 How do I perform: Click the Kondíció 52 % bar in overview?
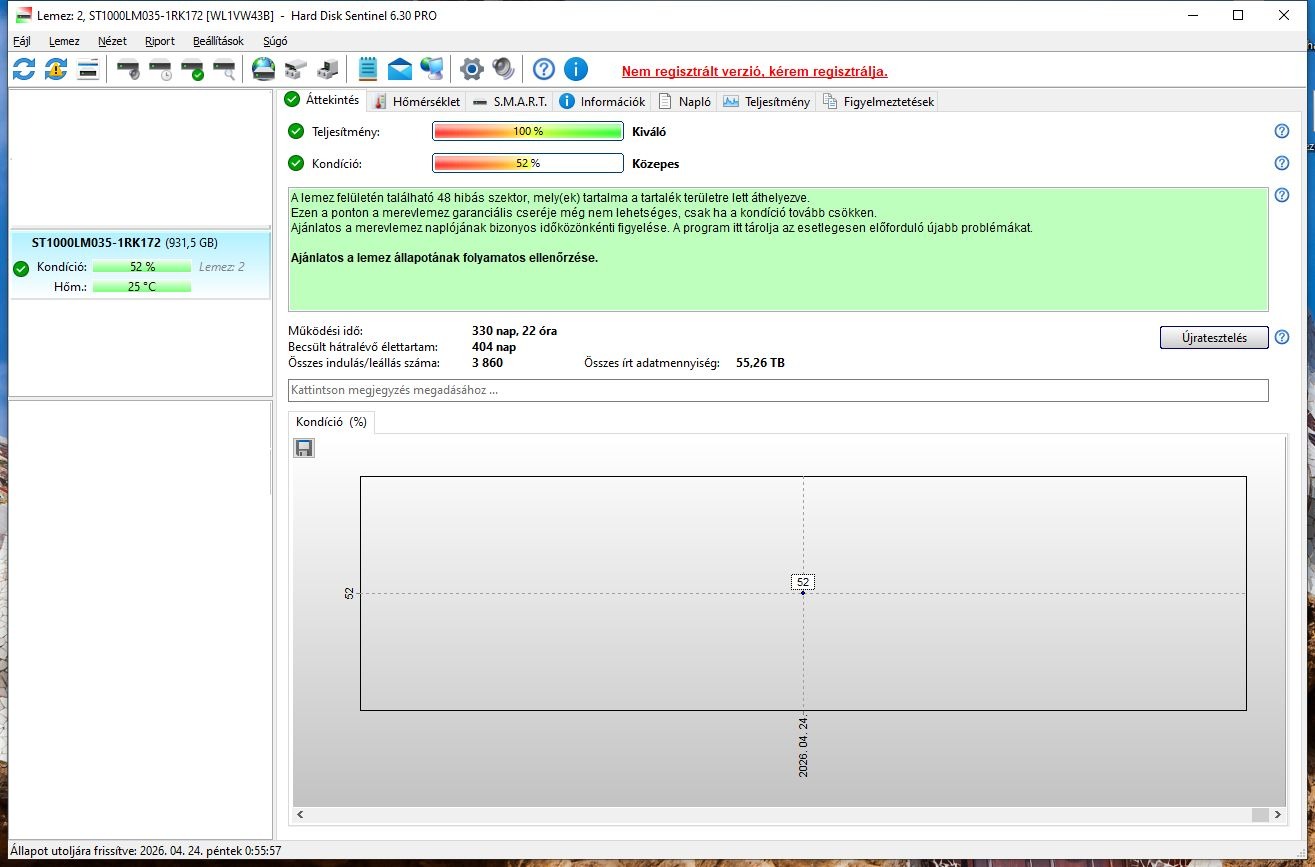pos(528,163)
